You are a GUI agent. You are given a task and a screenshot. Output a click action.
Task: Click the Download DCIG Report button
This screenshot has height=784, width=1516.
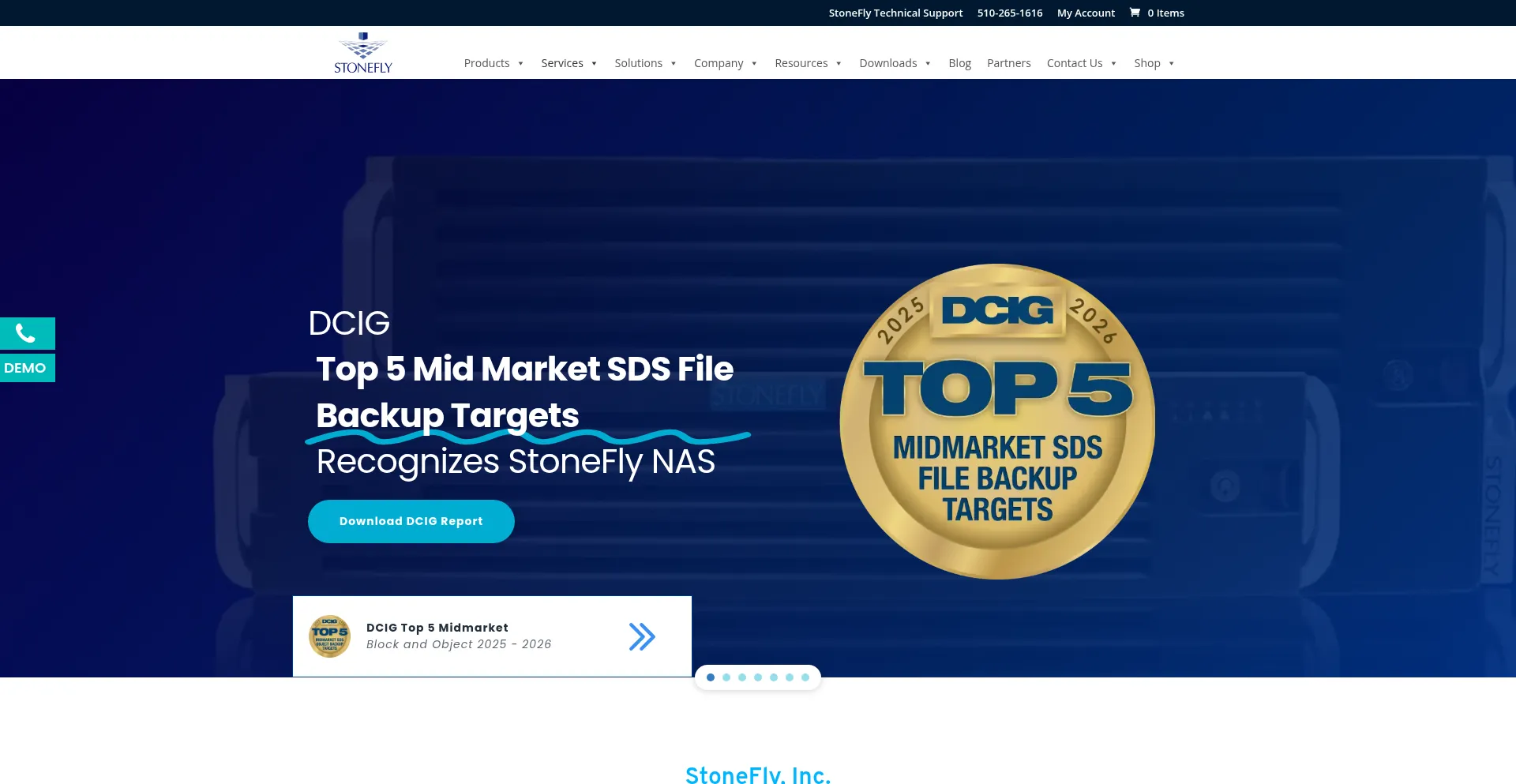(411, 521)
